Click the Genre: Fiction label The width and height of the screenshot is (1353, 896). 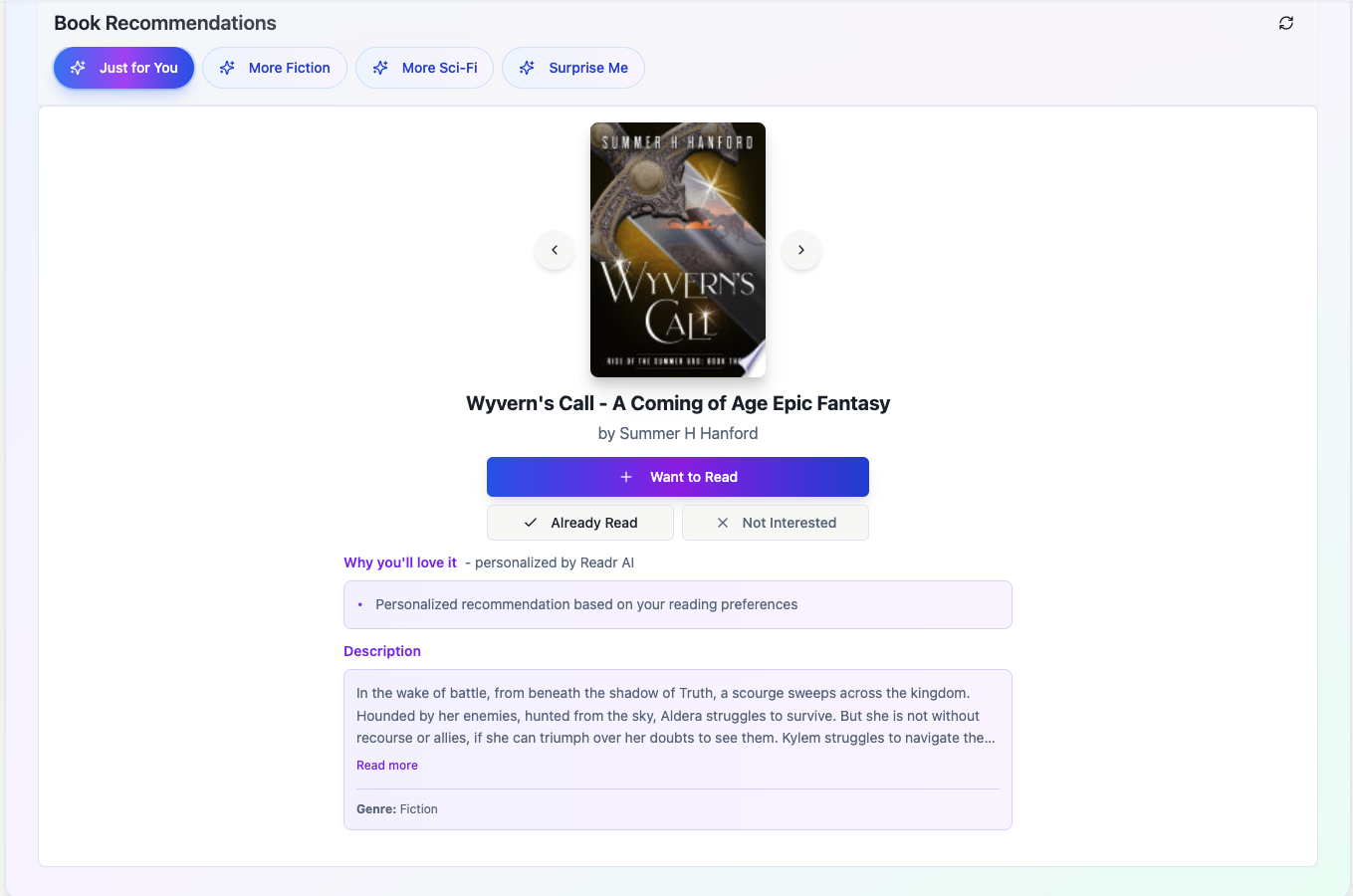[397, 809]
